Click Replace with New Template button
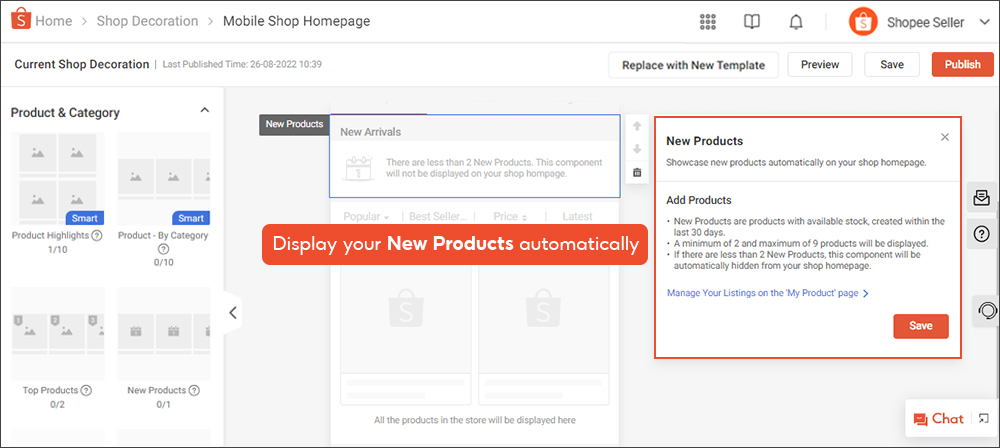 pos(692,65)
